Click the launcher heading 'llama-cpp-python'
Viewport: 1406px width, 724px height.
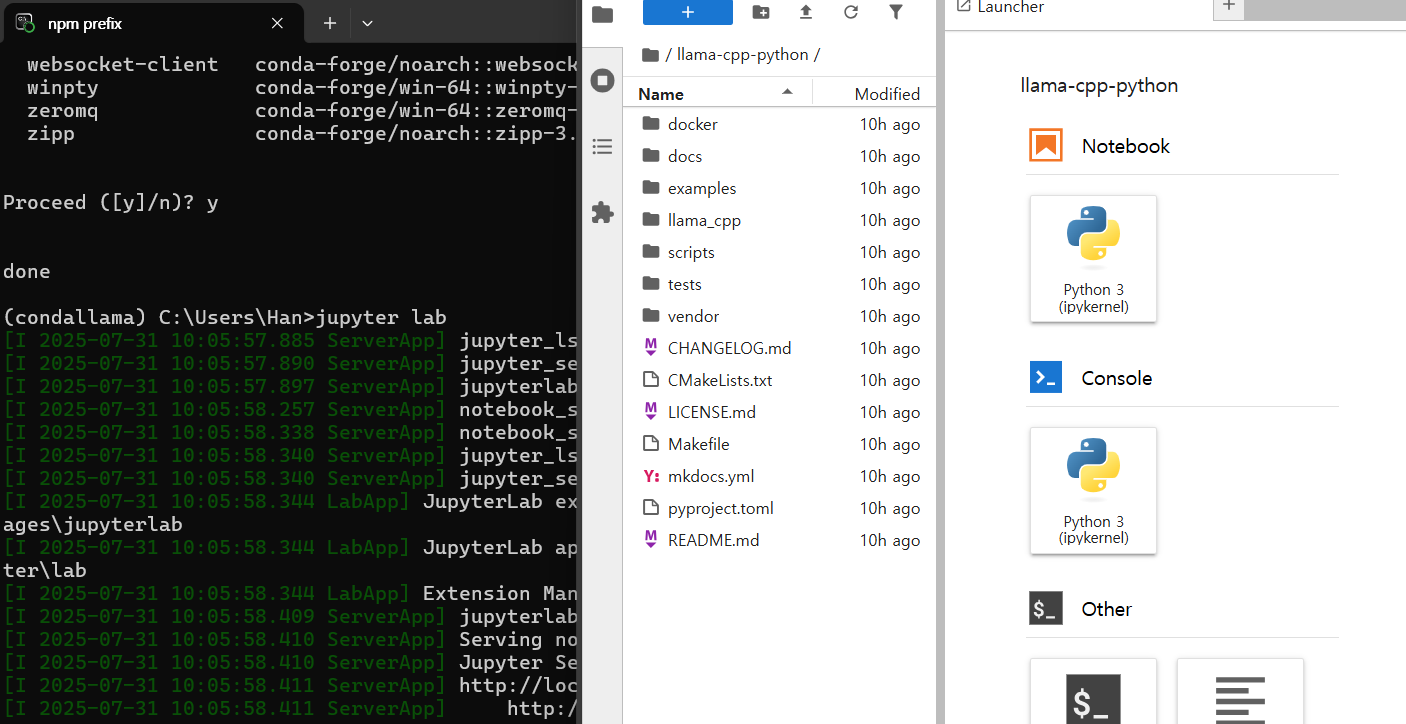[x=1099, y=86]
